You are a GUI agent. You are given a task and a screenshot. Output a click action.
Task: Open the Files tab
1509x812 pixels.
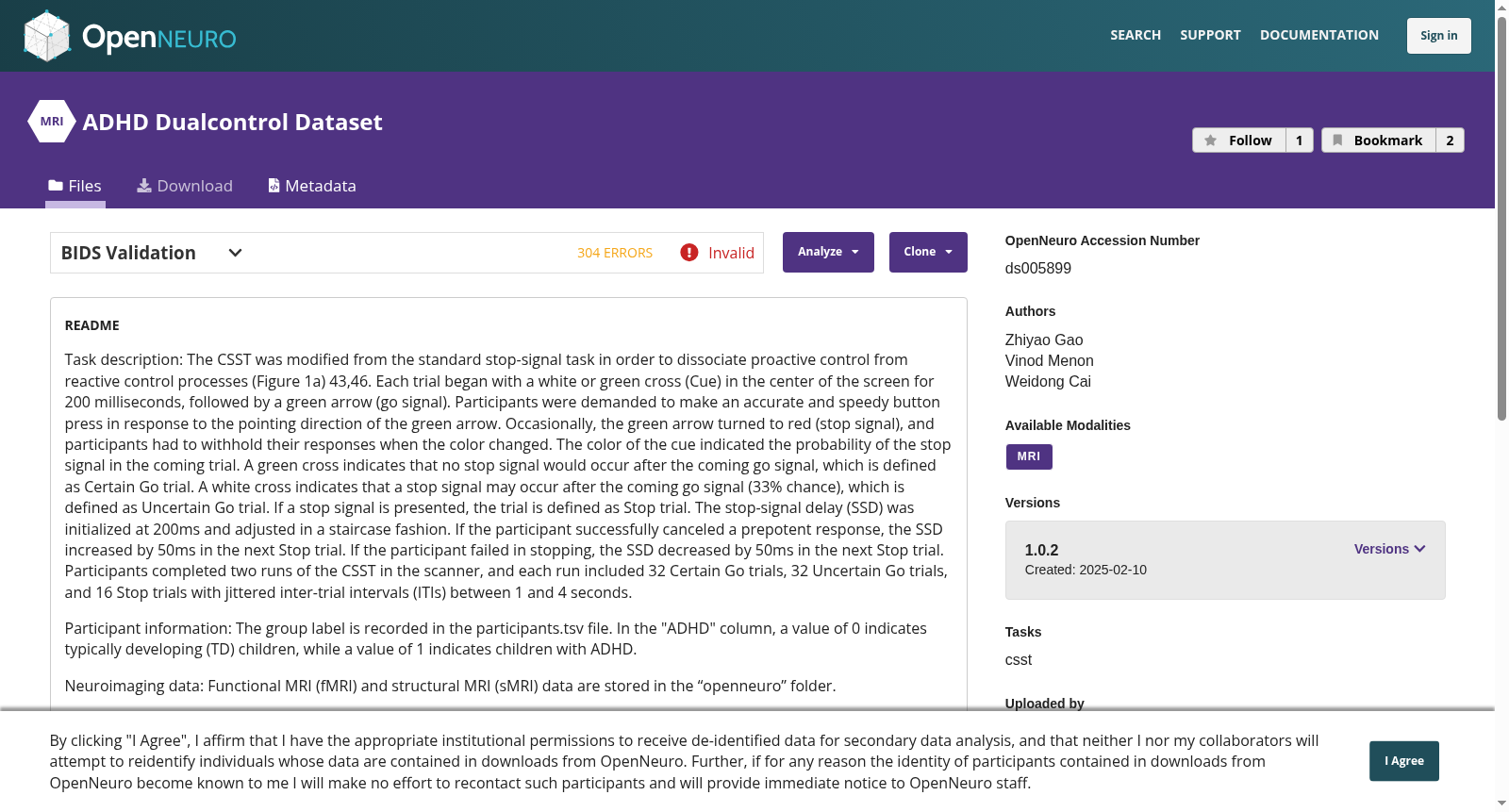point(75,186)
